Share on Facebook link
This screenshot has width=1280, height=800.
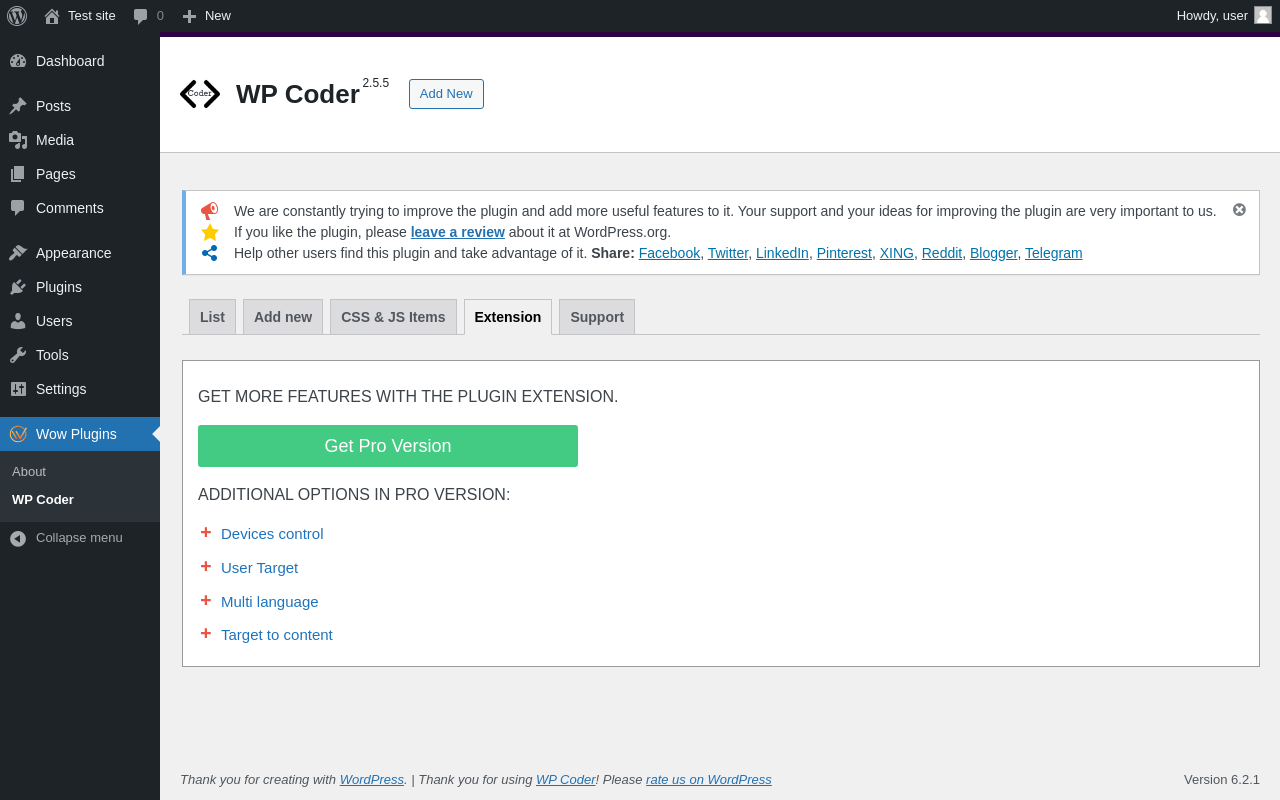click(x=669, y=253)
